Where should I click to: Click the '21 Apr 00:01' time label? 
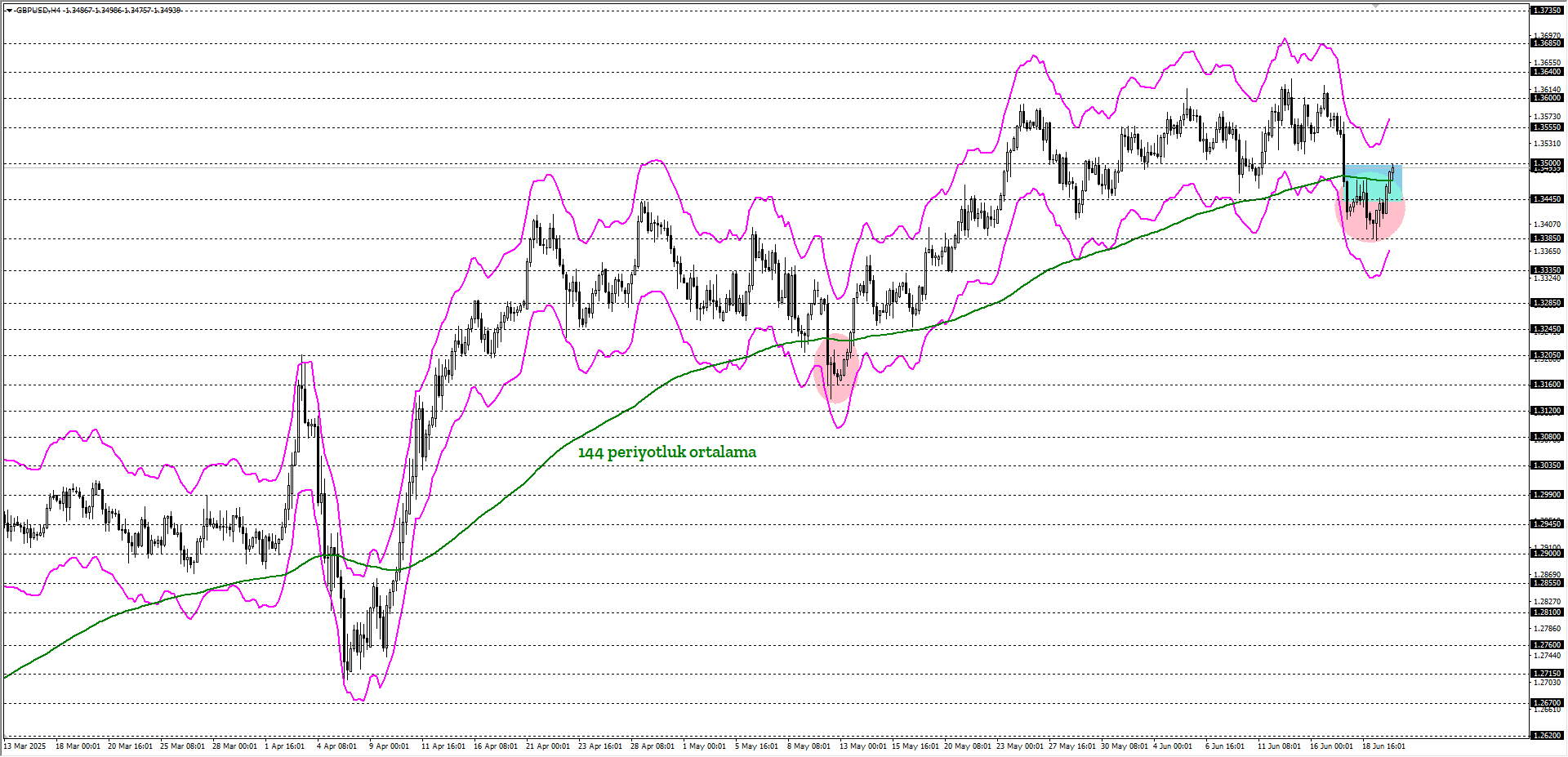548,746
